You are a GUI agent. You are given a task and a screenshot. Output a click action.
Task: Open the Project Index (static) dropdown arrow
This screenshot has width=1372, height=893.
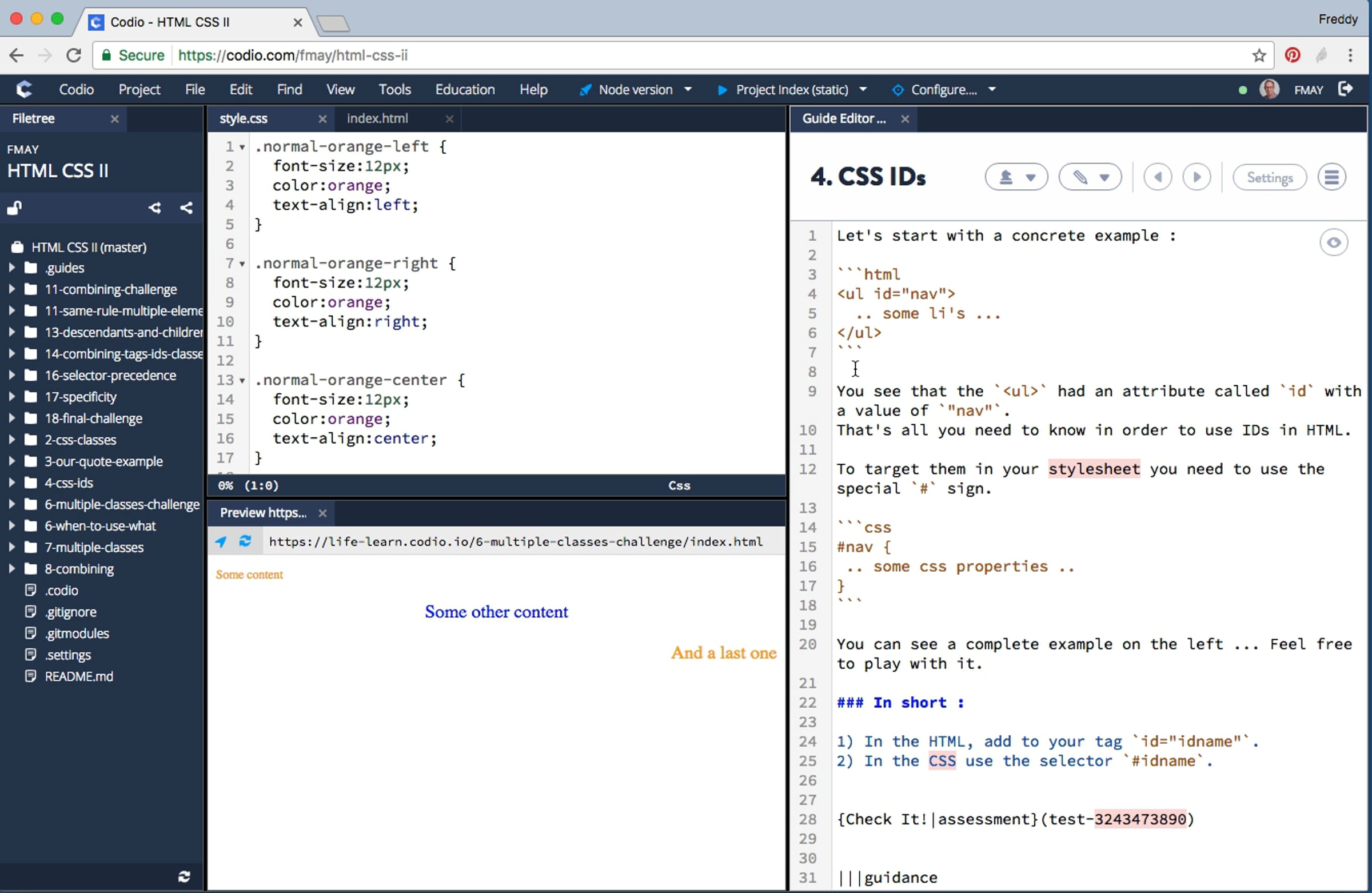click(x=863, y=90)
